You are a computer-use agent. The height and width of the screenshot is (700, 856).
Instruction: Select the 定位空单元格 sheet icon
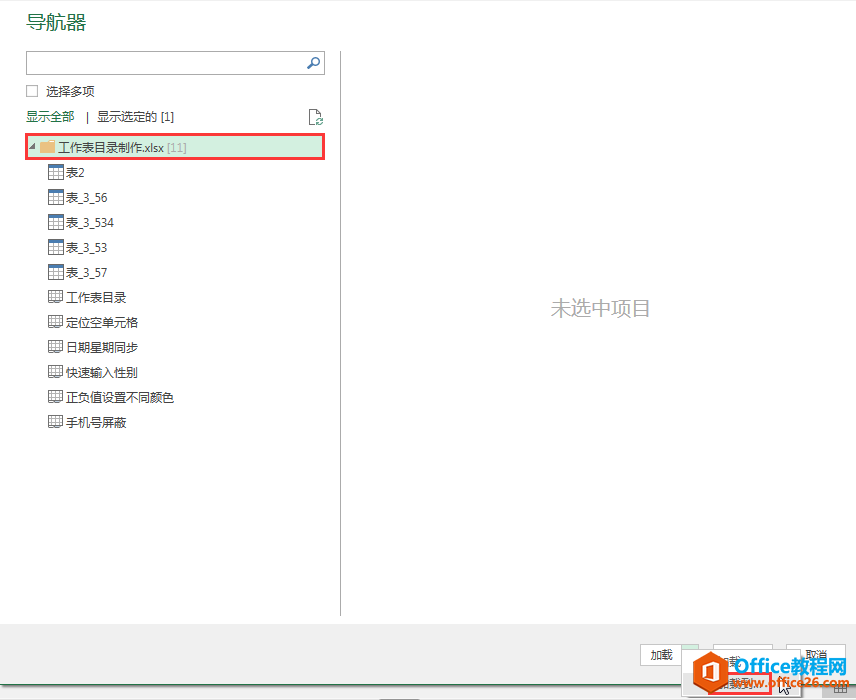click(55, 322)
